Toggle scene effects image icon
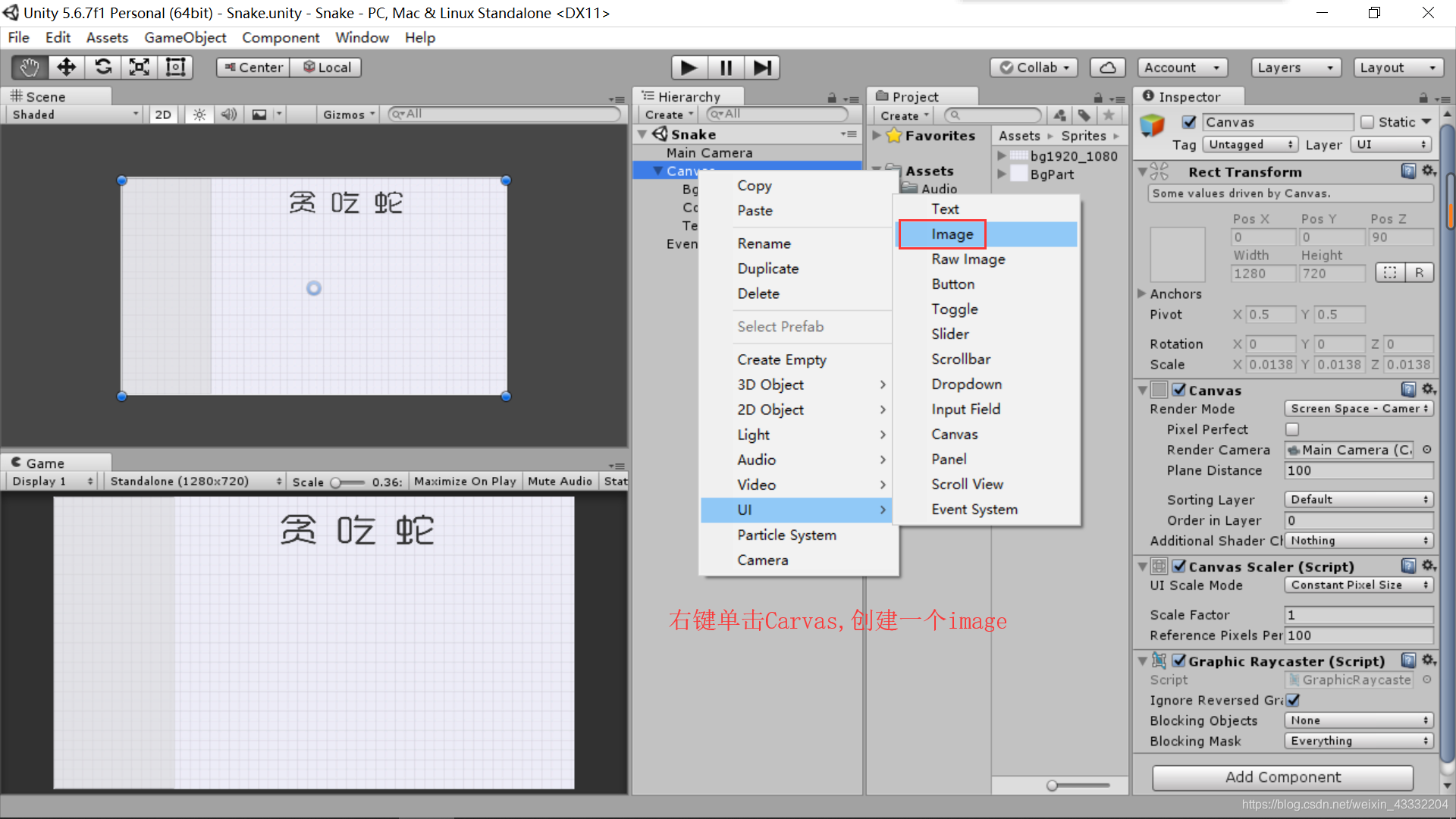1456x819 pixels. (259, 115)
